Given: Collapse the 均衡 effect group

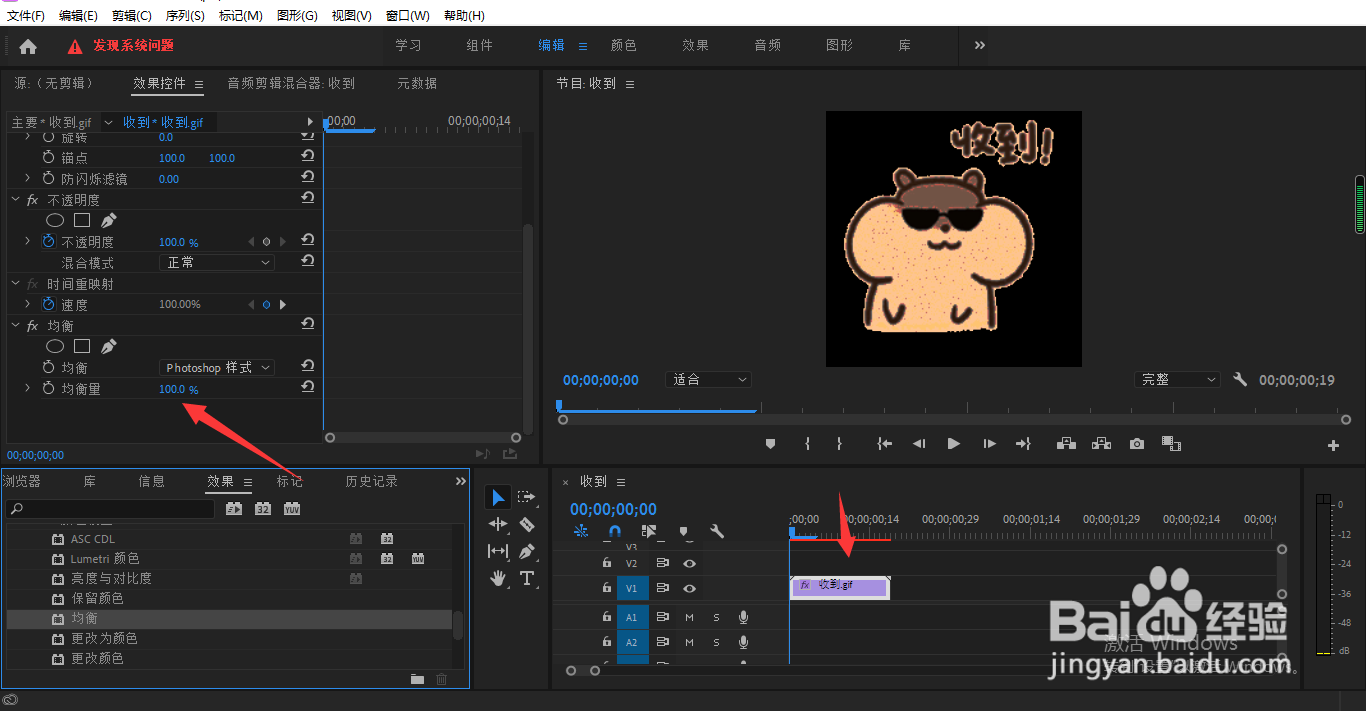Looking at the screenshot, I should click(x=15, y=325).
